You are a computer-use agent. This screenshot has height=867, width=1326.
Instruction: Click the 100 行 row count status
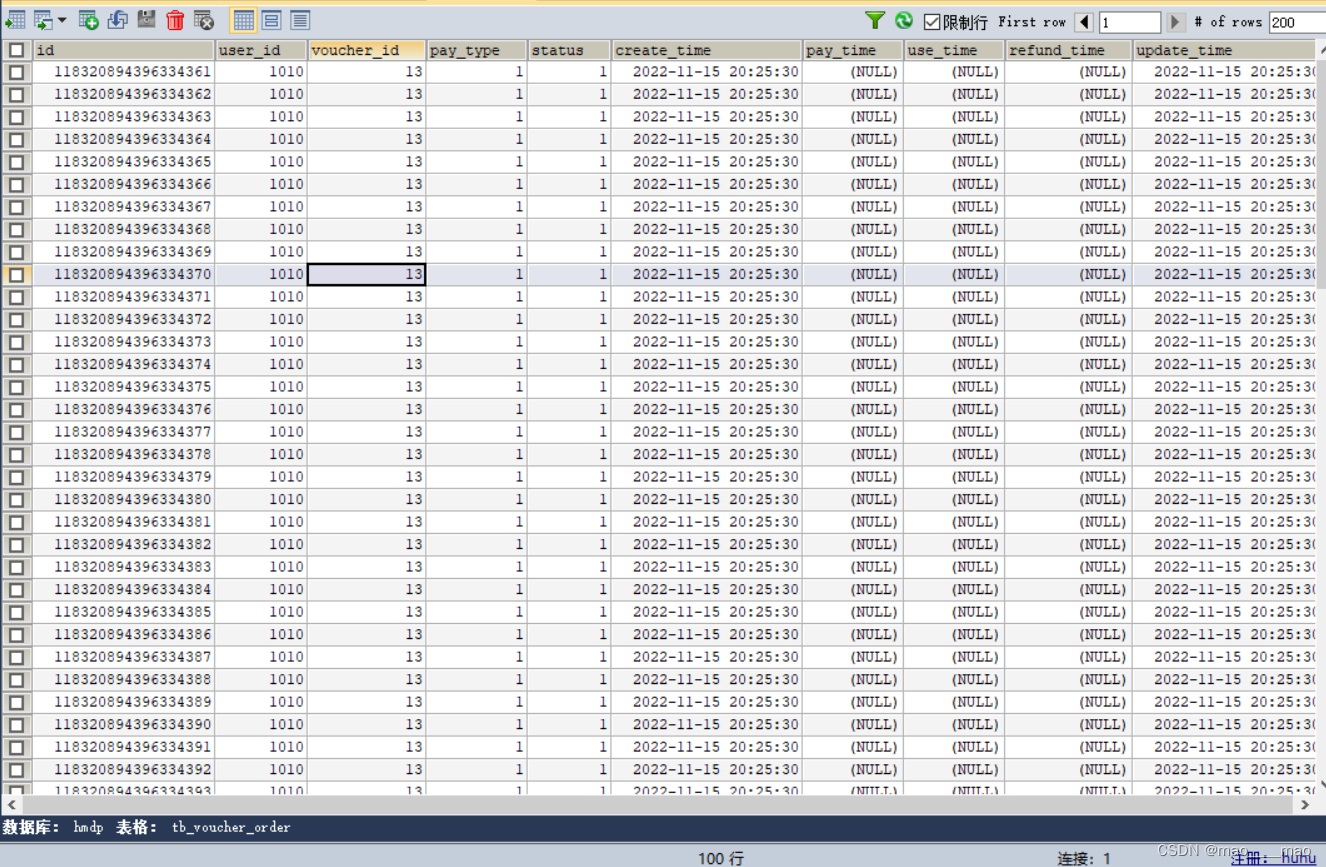click(721, 858)
